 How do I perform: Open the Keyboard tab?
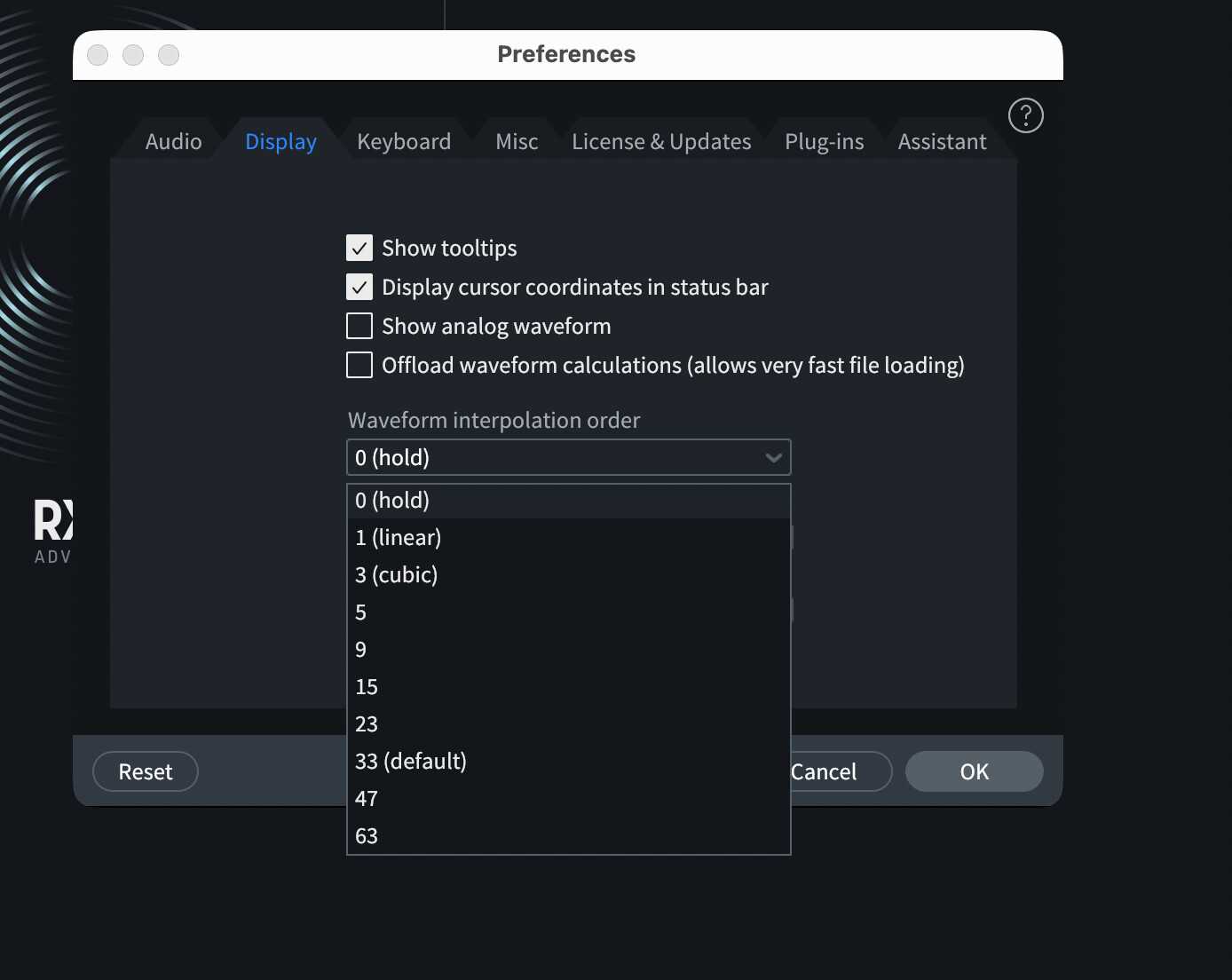coord(404,142)
